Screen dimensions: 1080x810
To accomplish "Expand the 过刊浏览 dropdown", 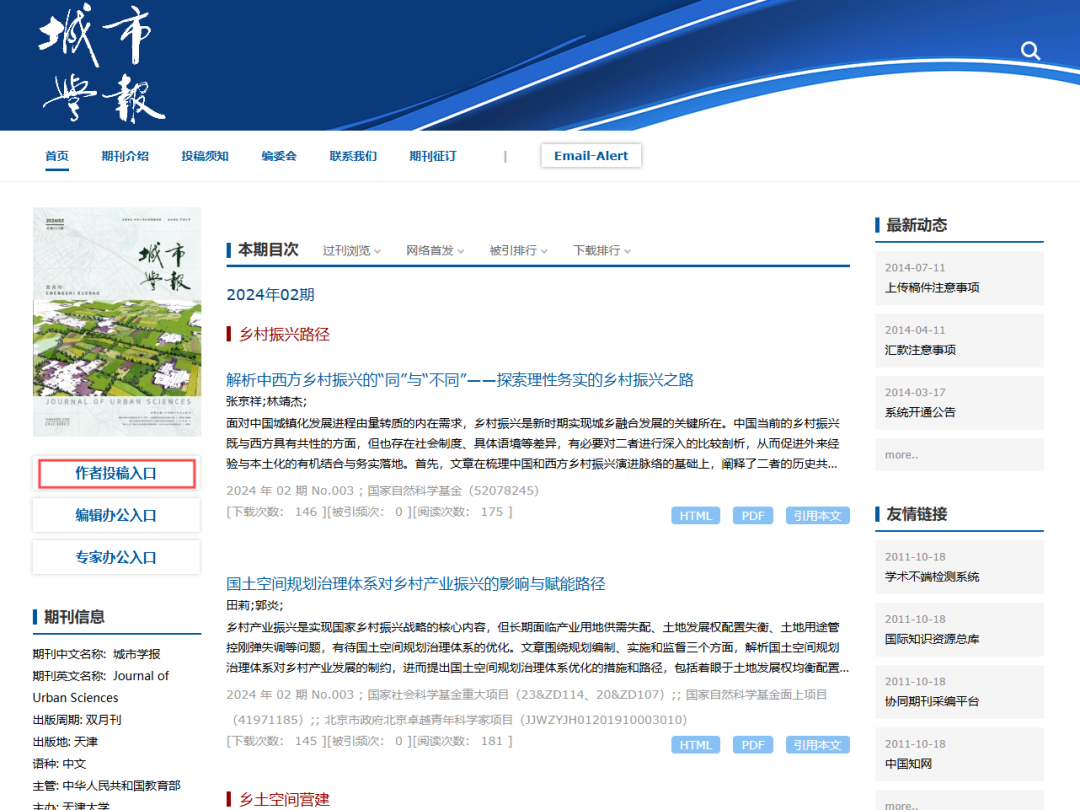I will click(351, 250).
